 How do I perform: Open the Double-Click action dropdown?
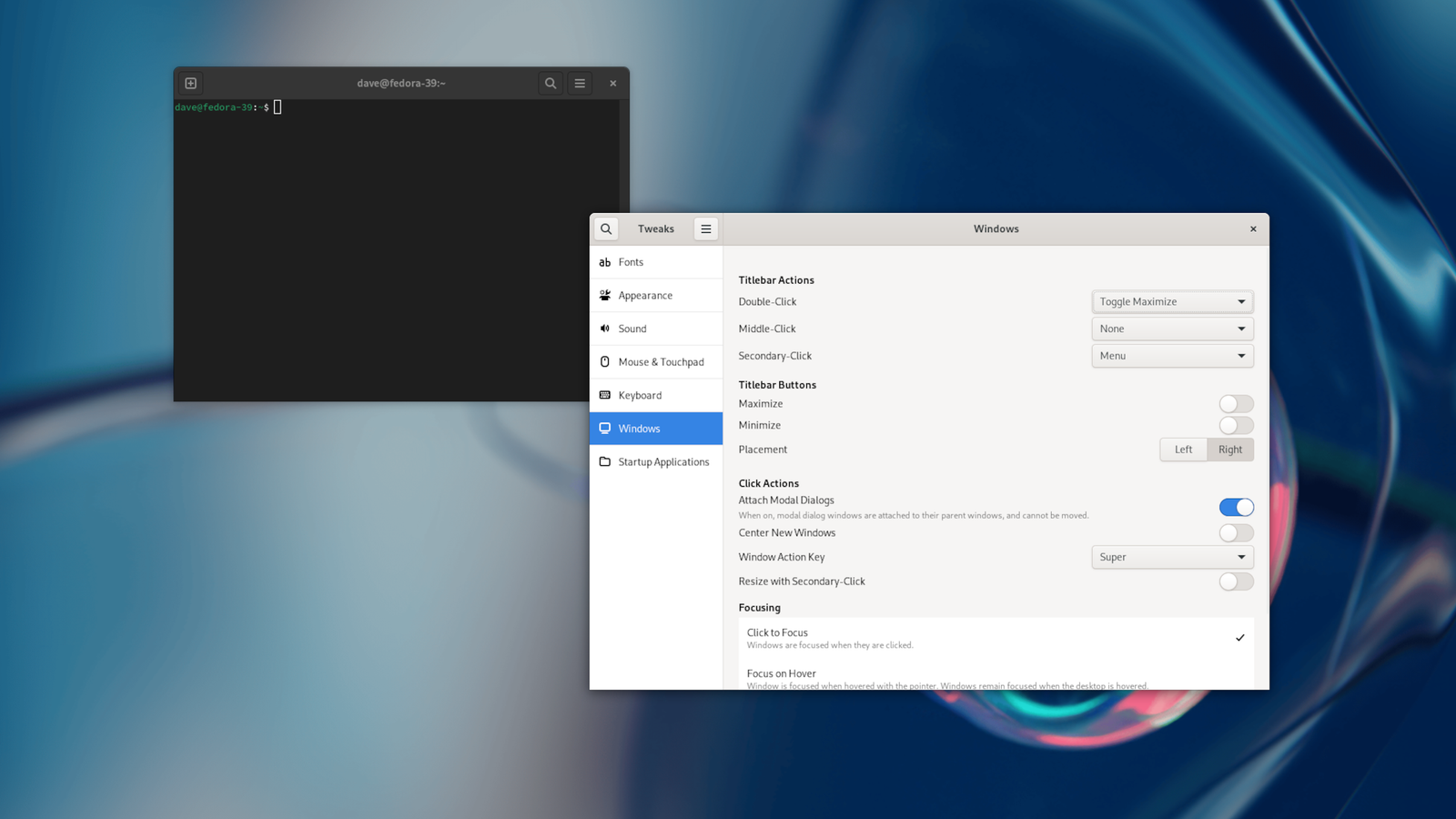click(1173, 302)
